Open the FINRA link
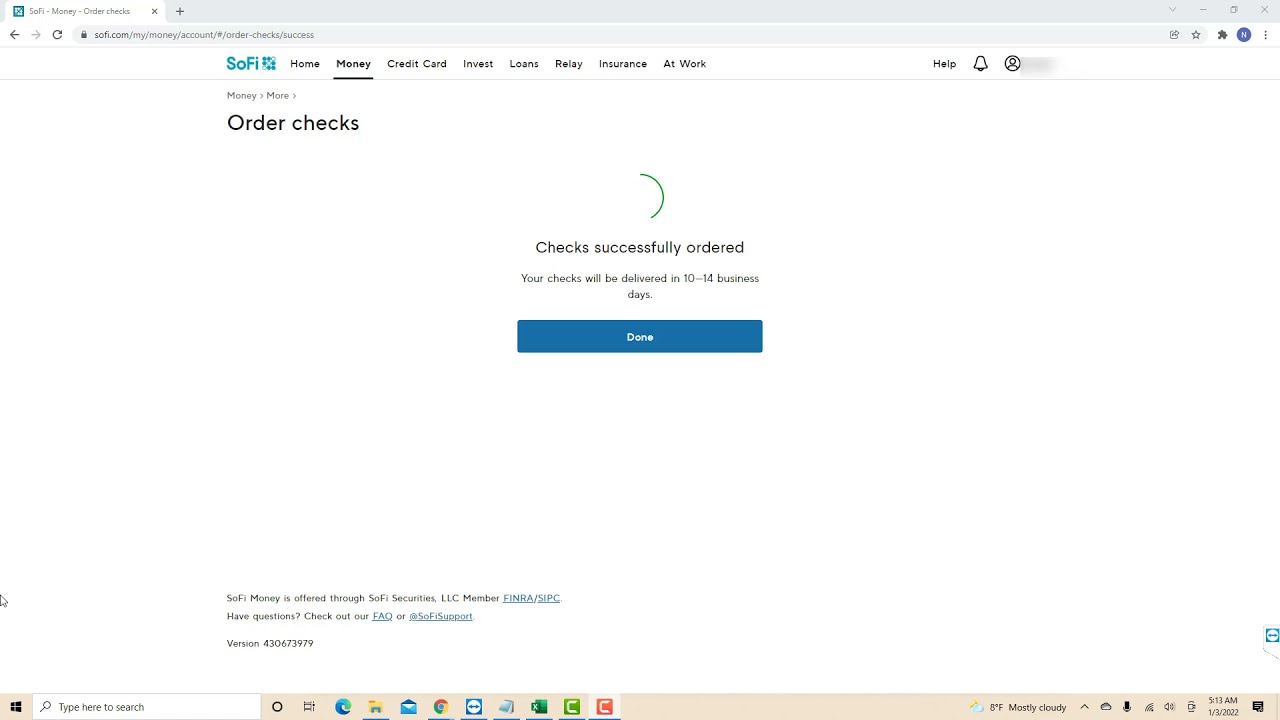This screenshot has height=720, width=1280. (518, 598)
